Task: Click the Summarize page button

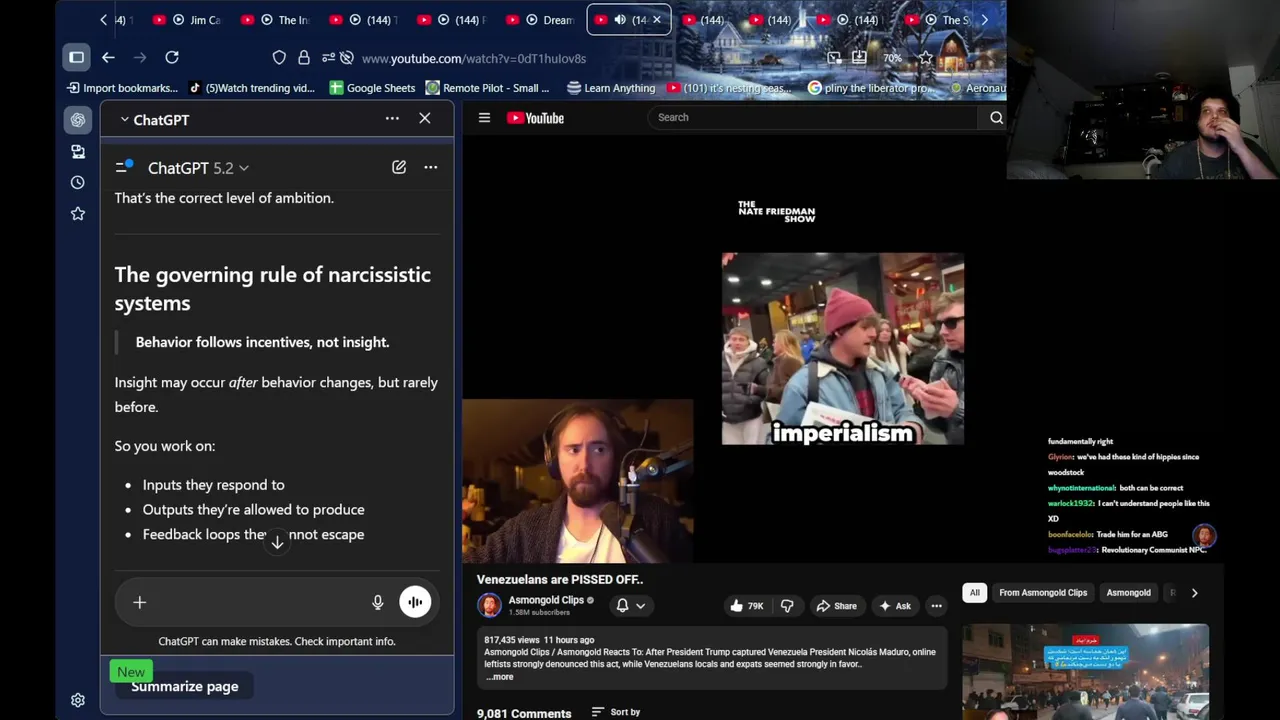Action: tap(185, 686)
